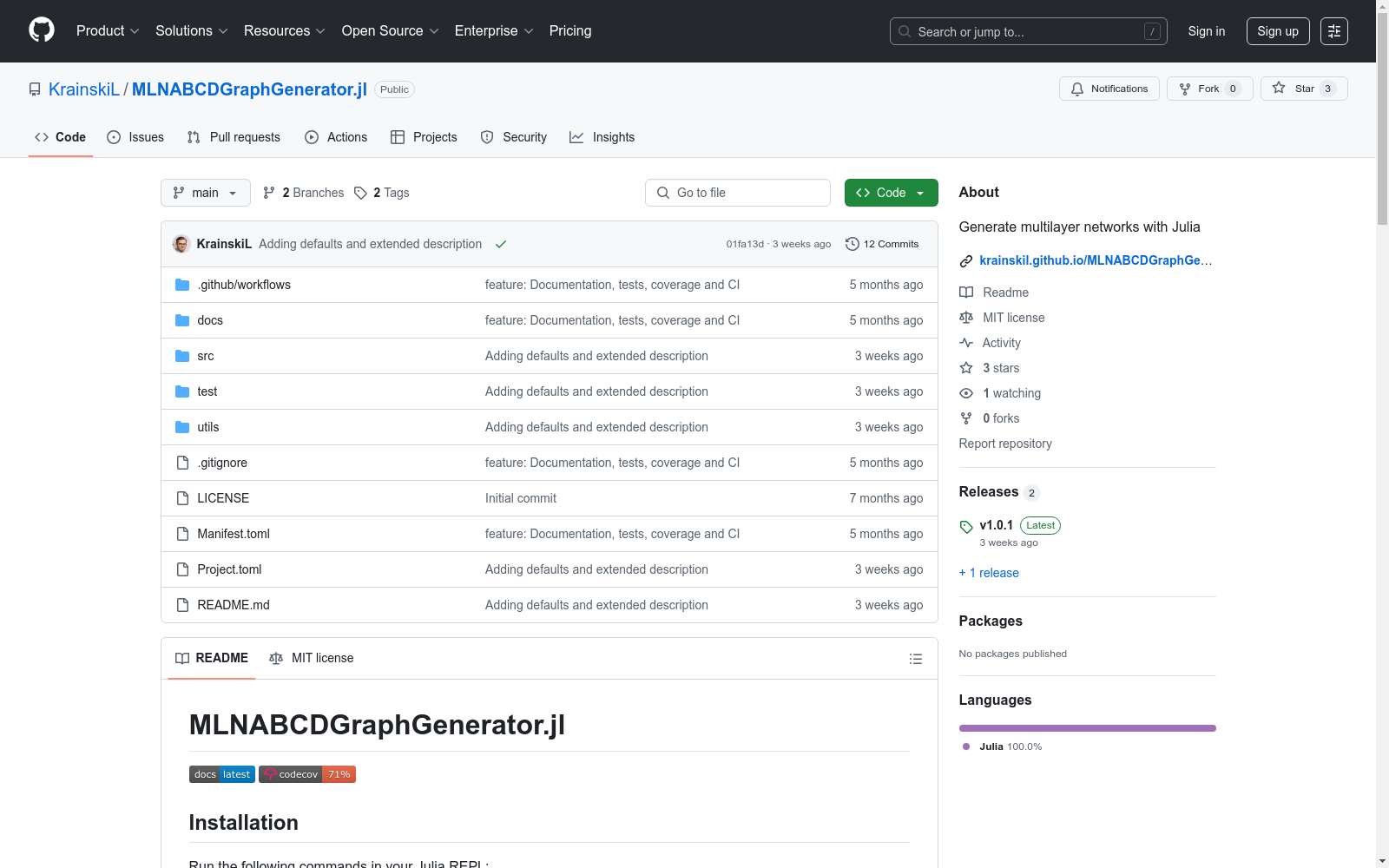View 12 Commits history
This screenshot has height=868, width=1389.
(882, 244)
